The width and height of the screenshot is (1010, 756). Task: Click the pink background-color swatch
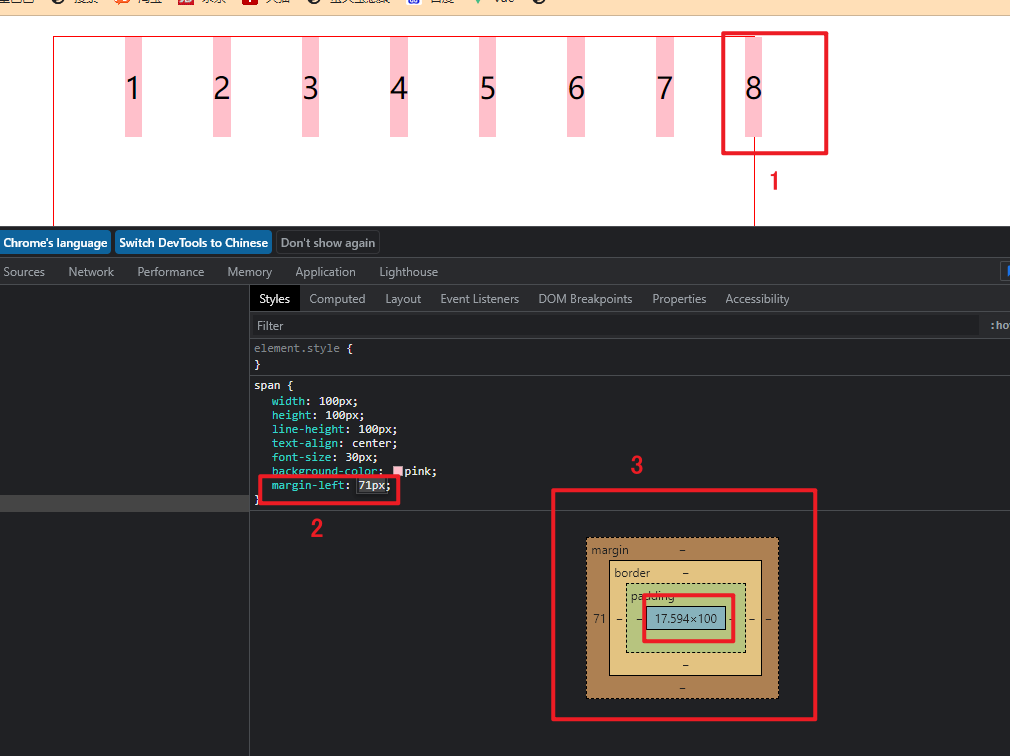tap(398, 471)
